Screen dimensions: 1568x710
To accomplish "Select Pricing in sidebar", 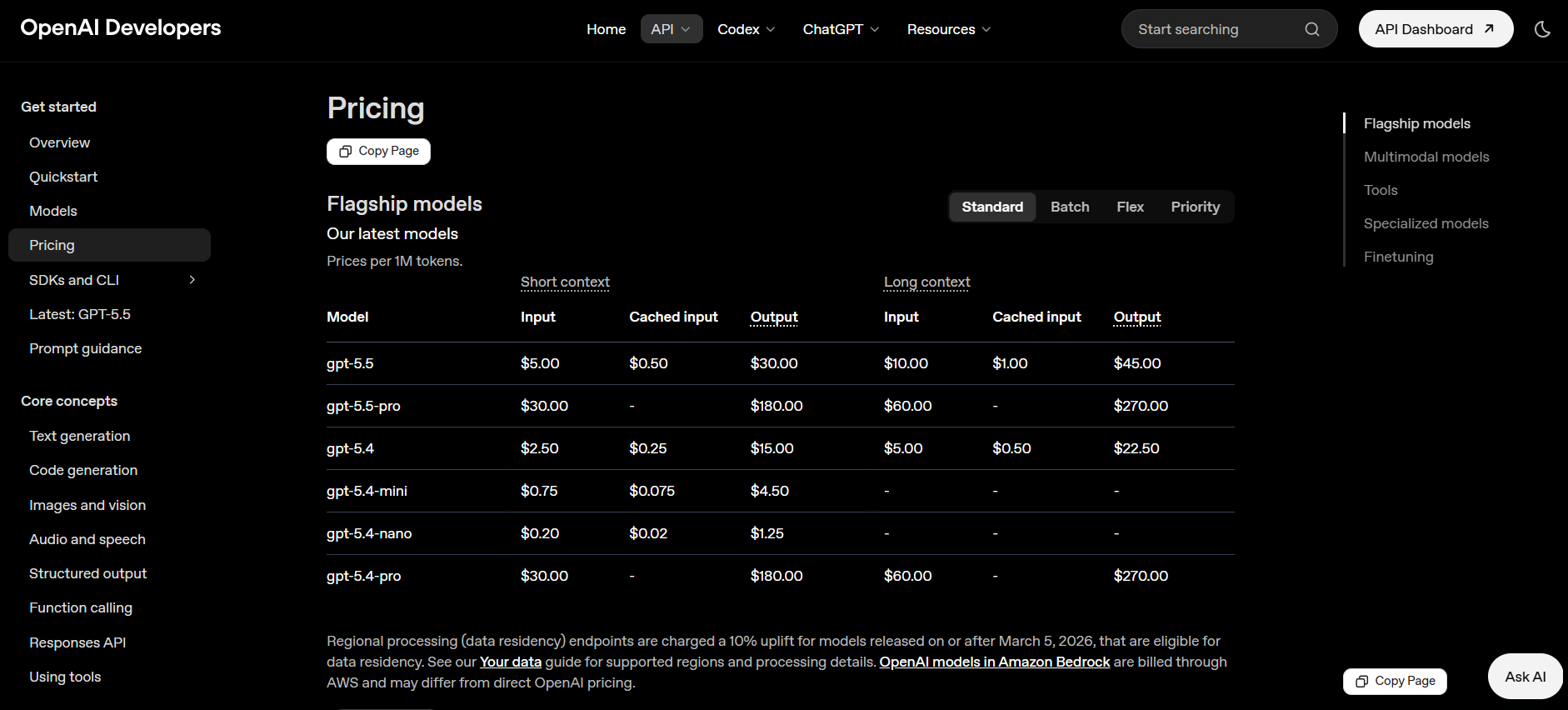I will [109, 245].
